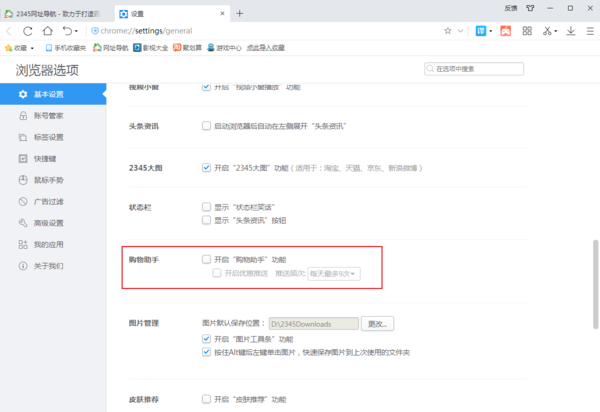600x412 pixels.
Task: Toggle the "2345大图" feature checkbox
Action: point(206,167)
